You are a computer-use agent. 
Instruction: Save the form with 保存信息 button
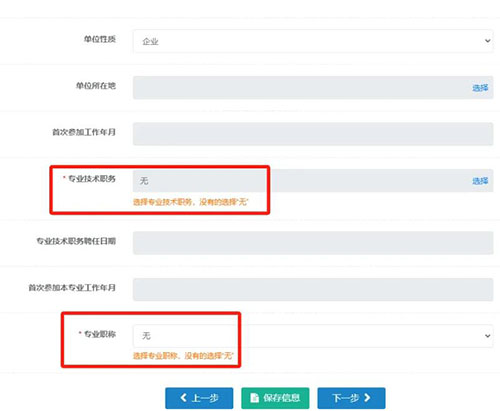pos(275,398)
